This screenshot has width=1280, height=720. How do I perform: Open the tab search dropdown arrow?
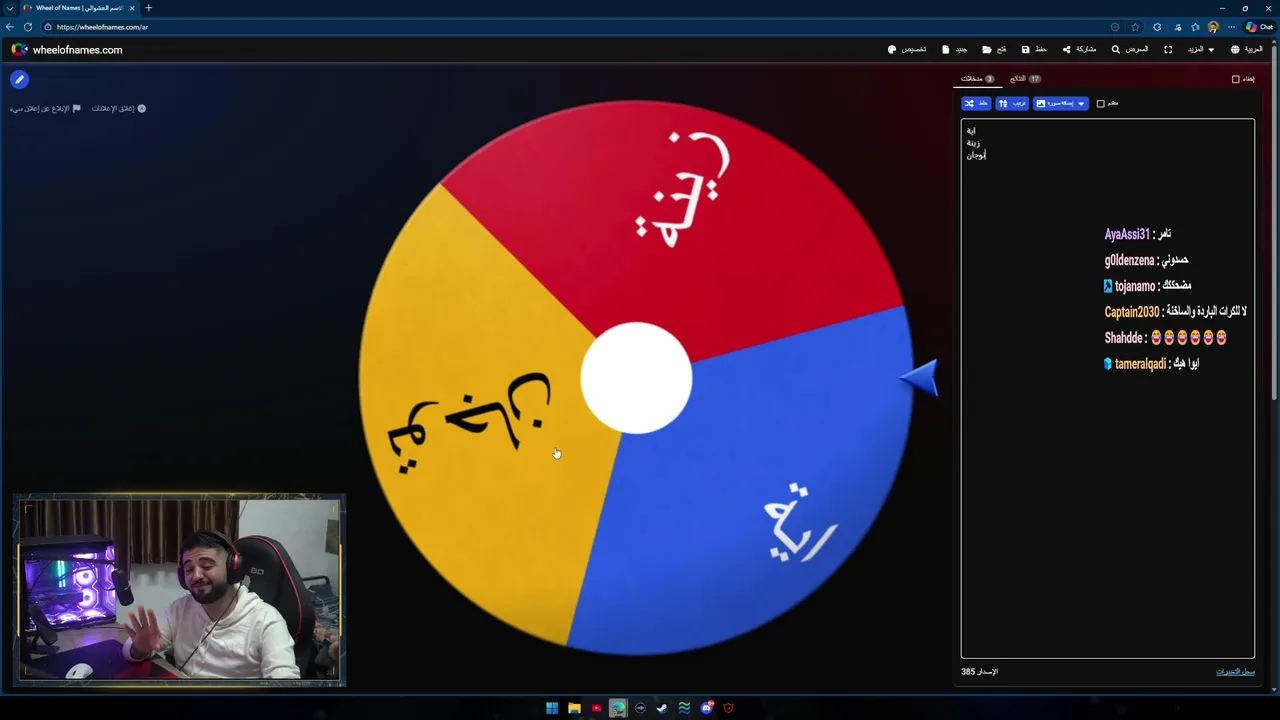pyautogui.click(x=9, y=8)
